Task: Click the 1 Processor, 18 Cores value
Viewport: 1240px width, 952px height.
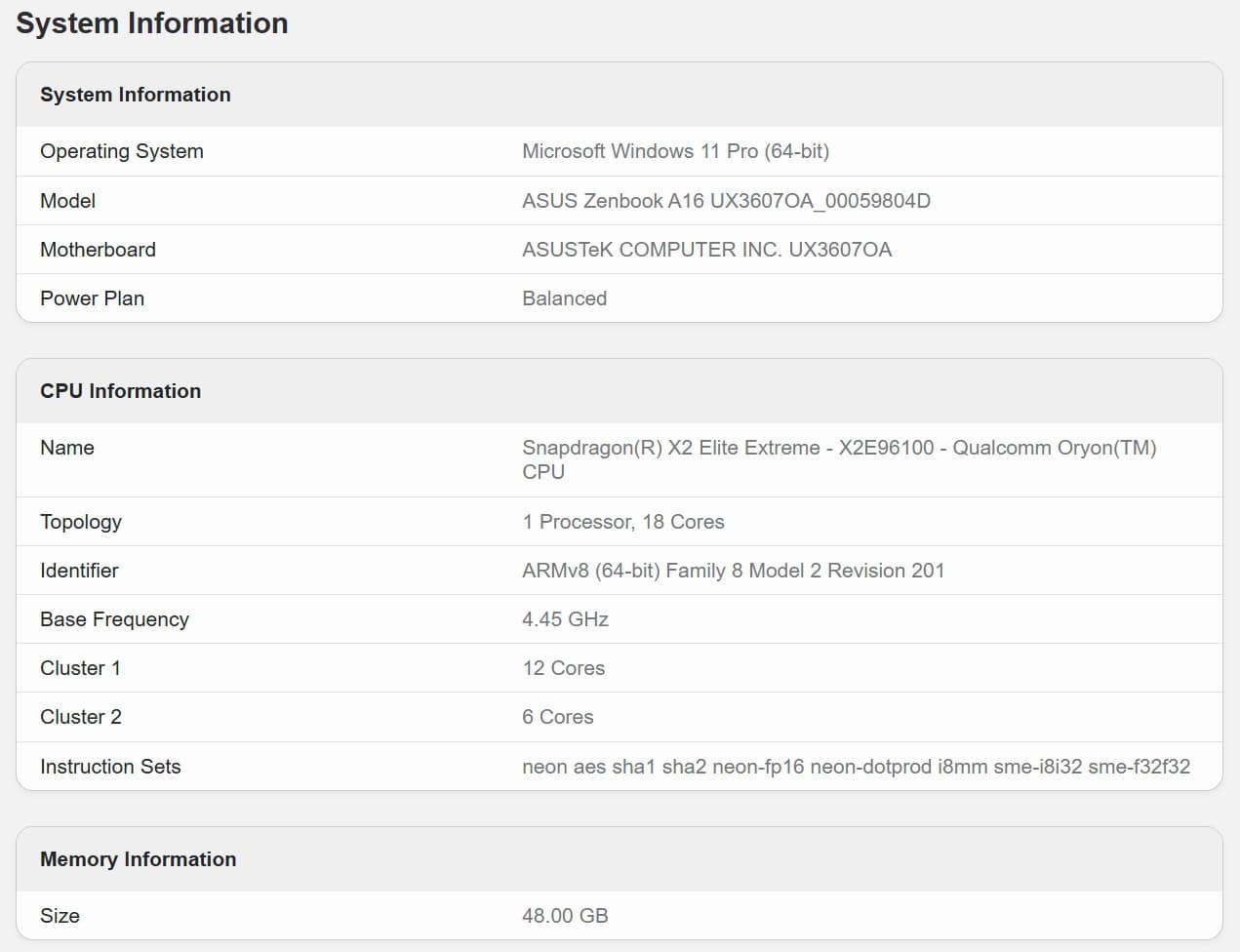Action: coord(622,522)
